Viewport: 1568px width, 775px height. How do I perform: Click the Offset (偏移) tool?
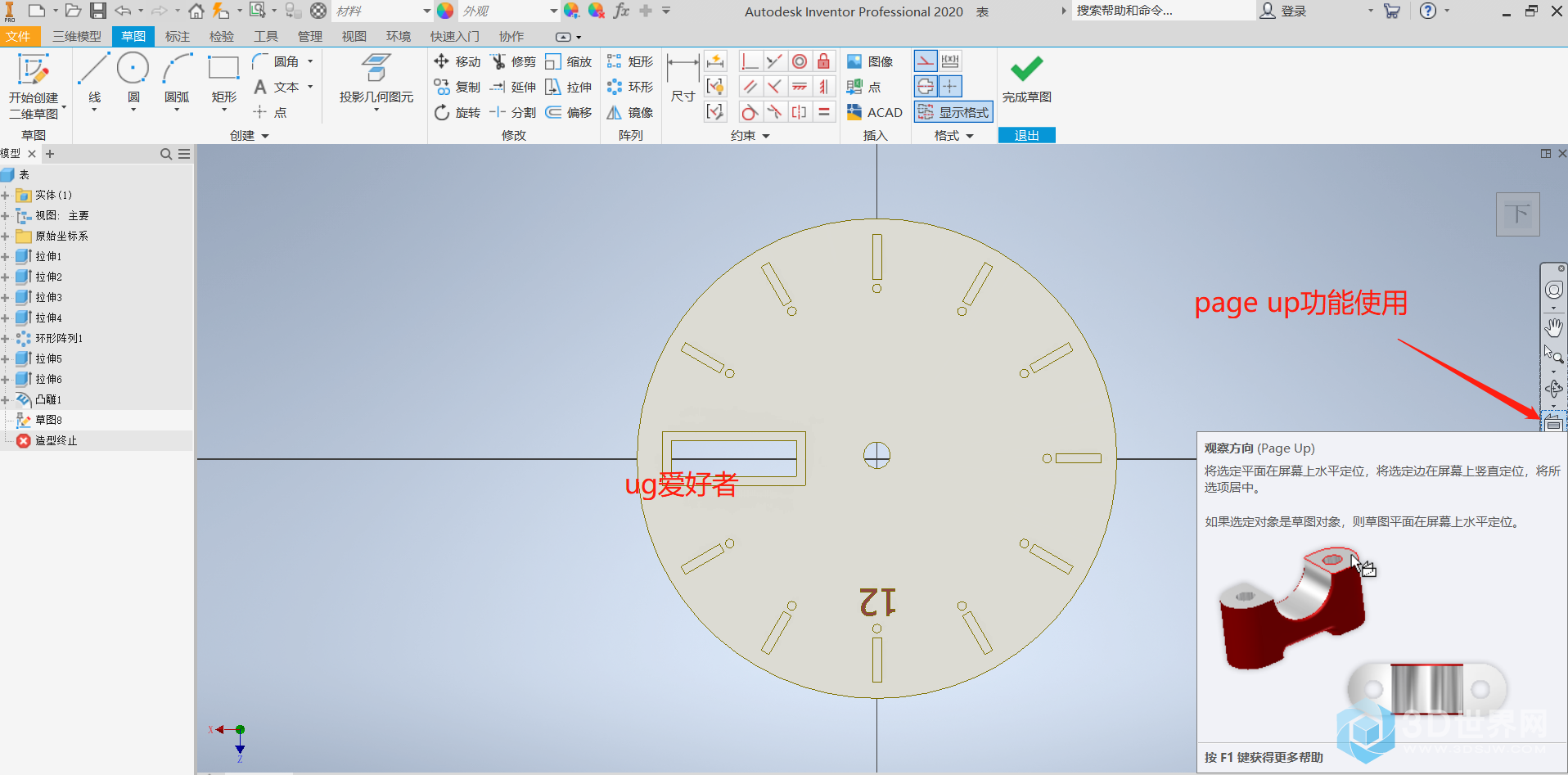[x=568, y=112]
